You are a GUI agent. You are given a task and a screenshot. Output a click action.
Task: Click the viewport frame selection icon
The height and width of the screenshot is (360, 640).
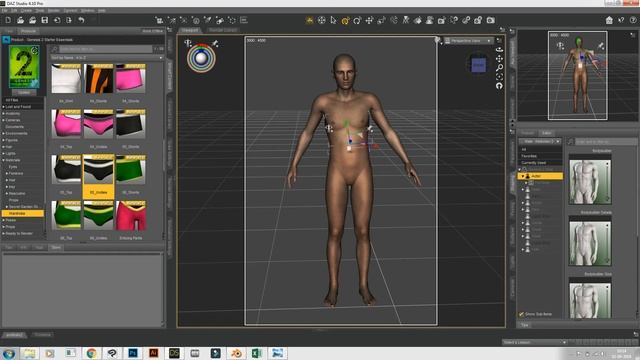499,77
